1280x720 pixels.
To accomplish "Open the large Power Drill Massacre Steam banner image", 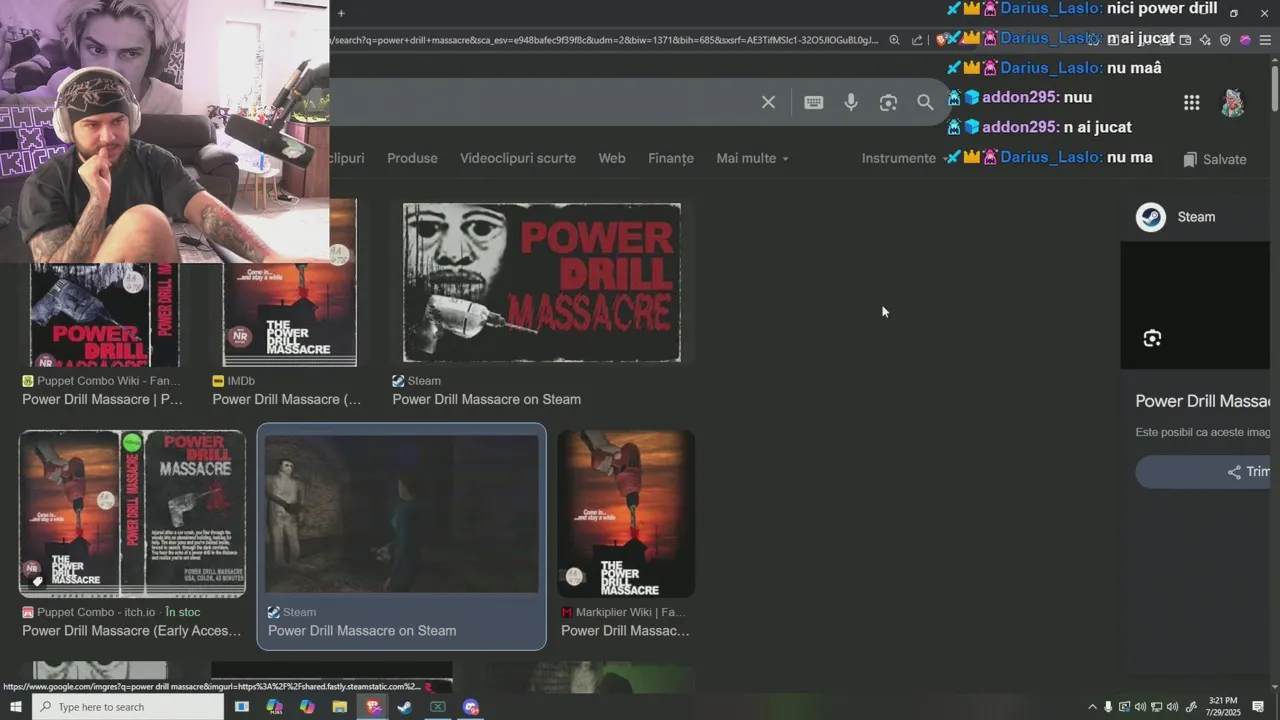I will pyautogui.click(x=542, y=283).
